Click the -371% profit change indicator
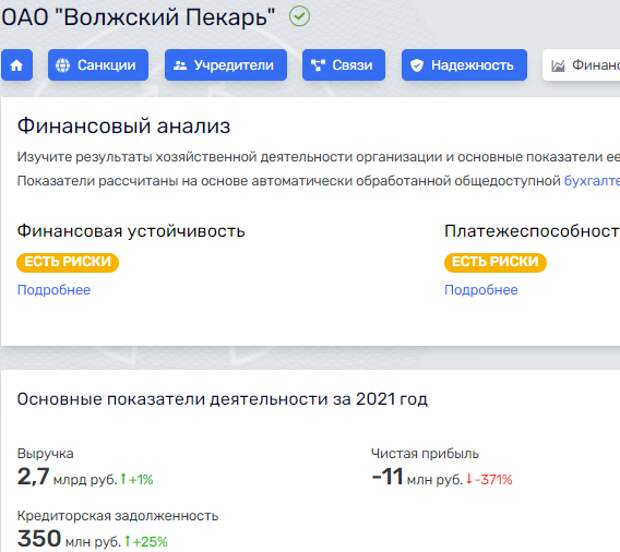 pos(489,480)
